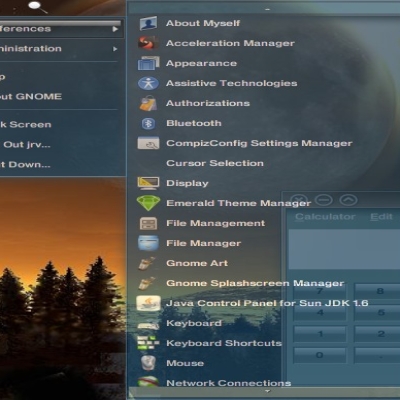Open Appearance preferences entry

click(201, 63)
